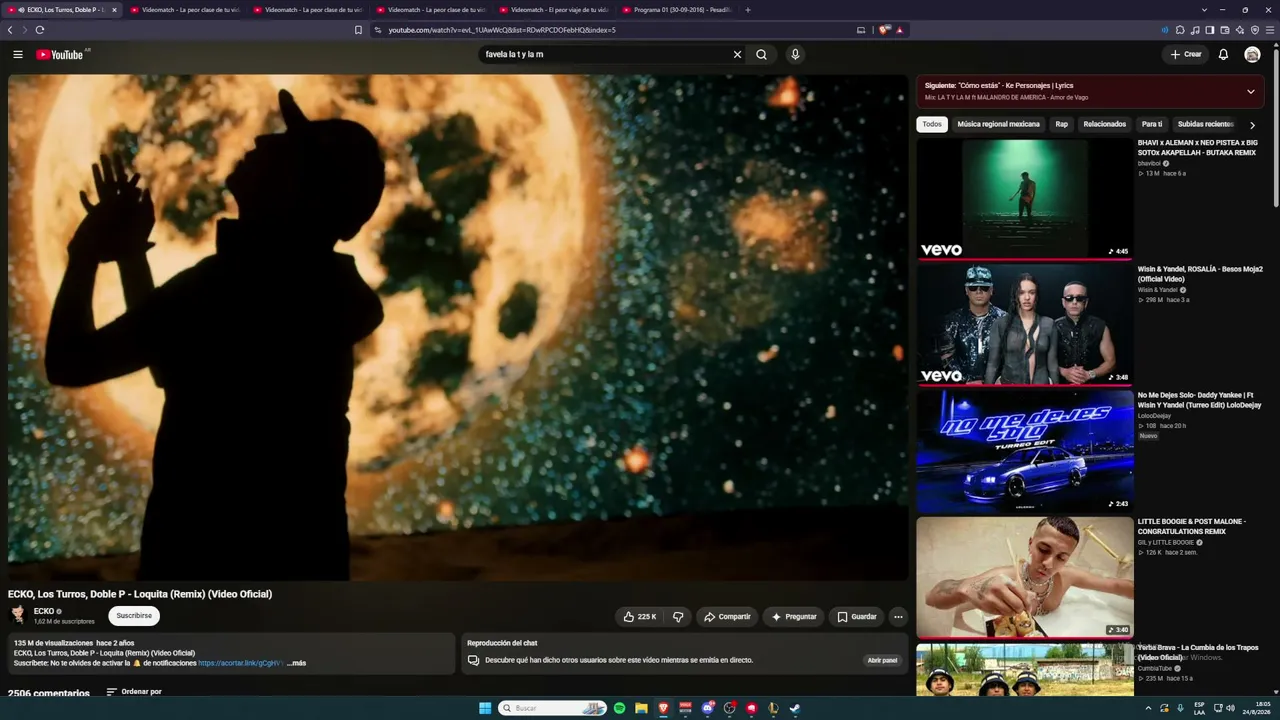Open the Preguntar AI button
Screen dimensions: 1280x720
pyautogui.click(x=794, y=617)
